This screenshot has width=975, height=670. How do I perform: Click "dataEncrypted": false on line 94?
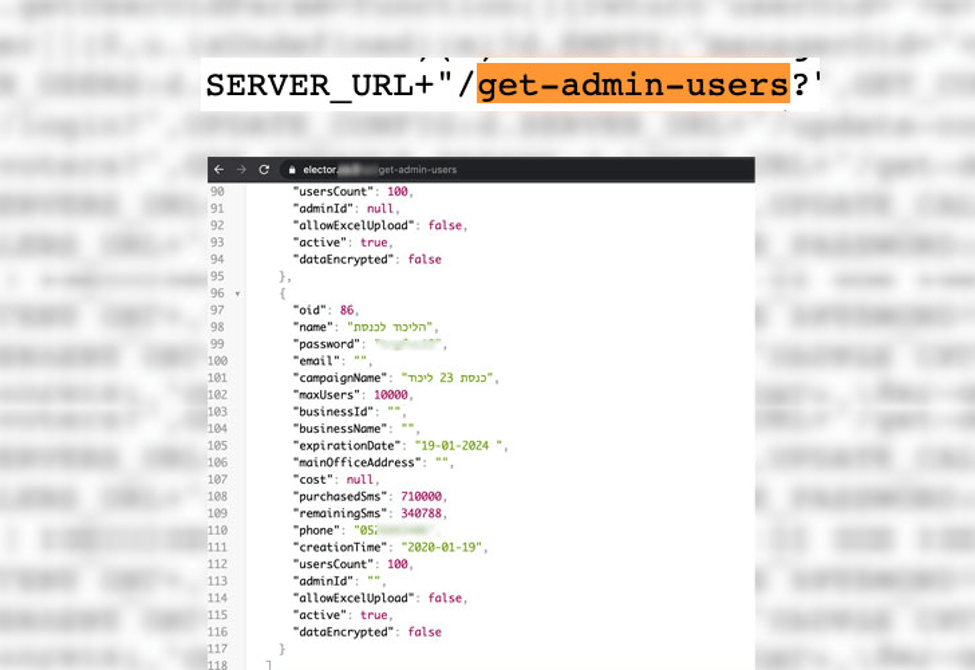367,259
